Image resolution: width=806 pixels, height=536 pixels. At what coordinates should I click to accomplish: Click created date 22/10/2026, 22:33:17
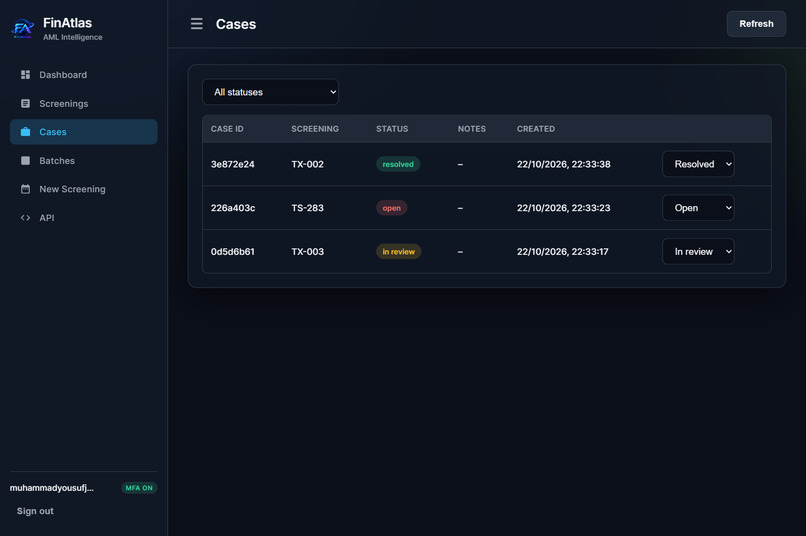(562, 251)
